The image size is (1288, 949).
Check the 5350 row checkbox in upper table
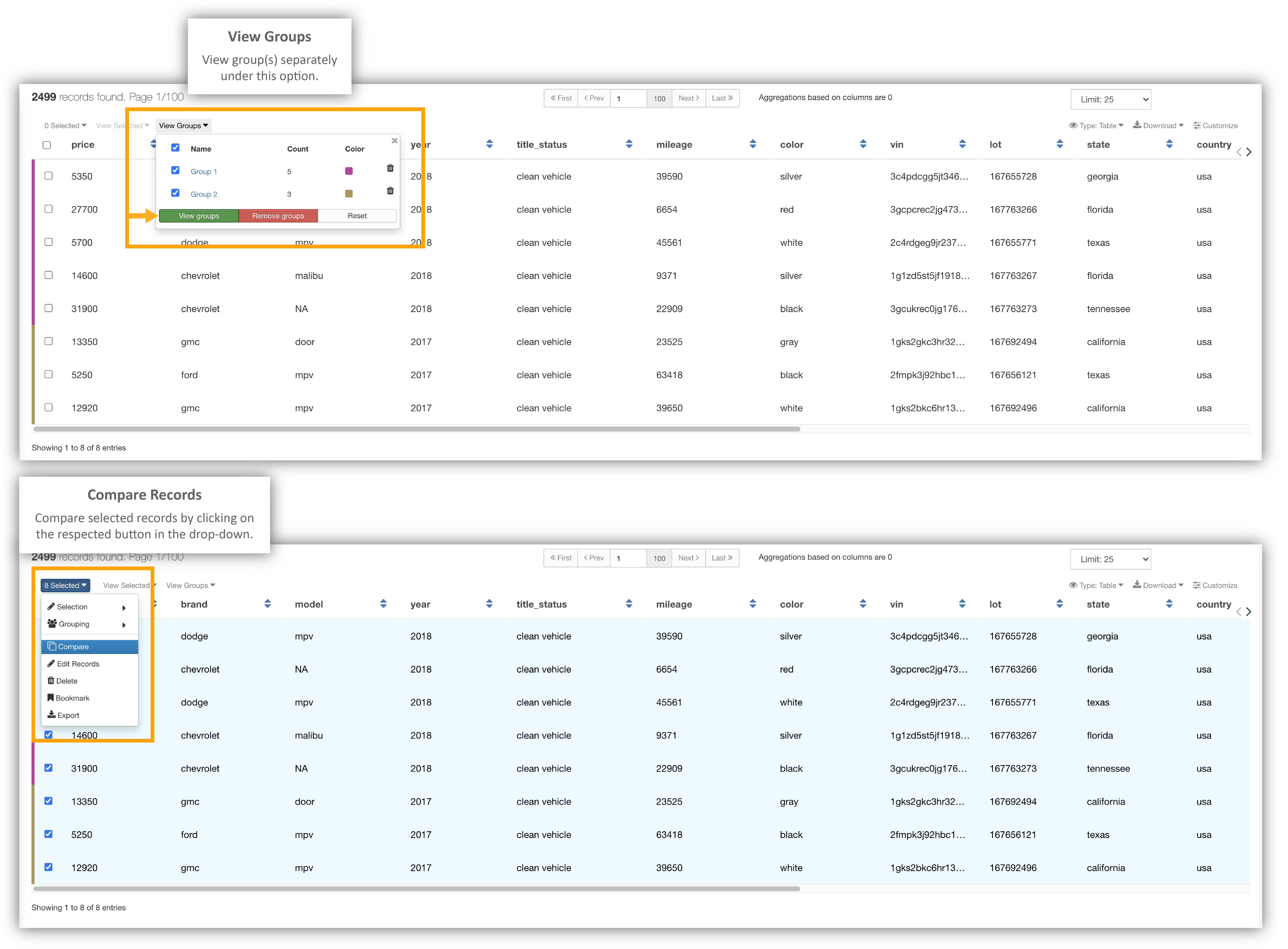(49, 176)
